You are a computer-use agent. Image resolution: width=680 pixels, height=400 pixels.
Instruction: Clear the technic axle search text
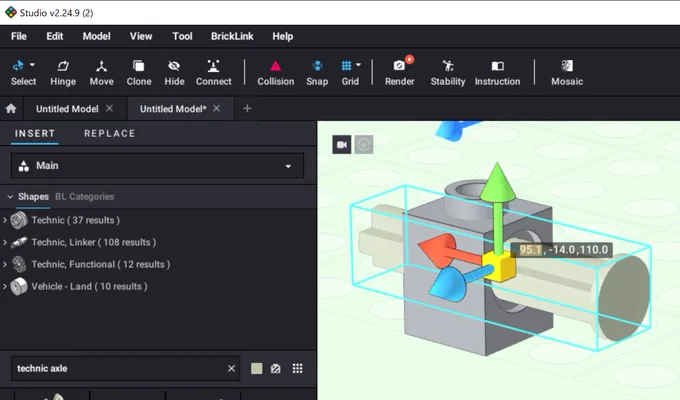coord(231,368)
